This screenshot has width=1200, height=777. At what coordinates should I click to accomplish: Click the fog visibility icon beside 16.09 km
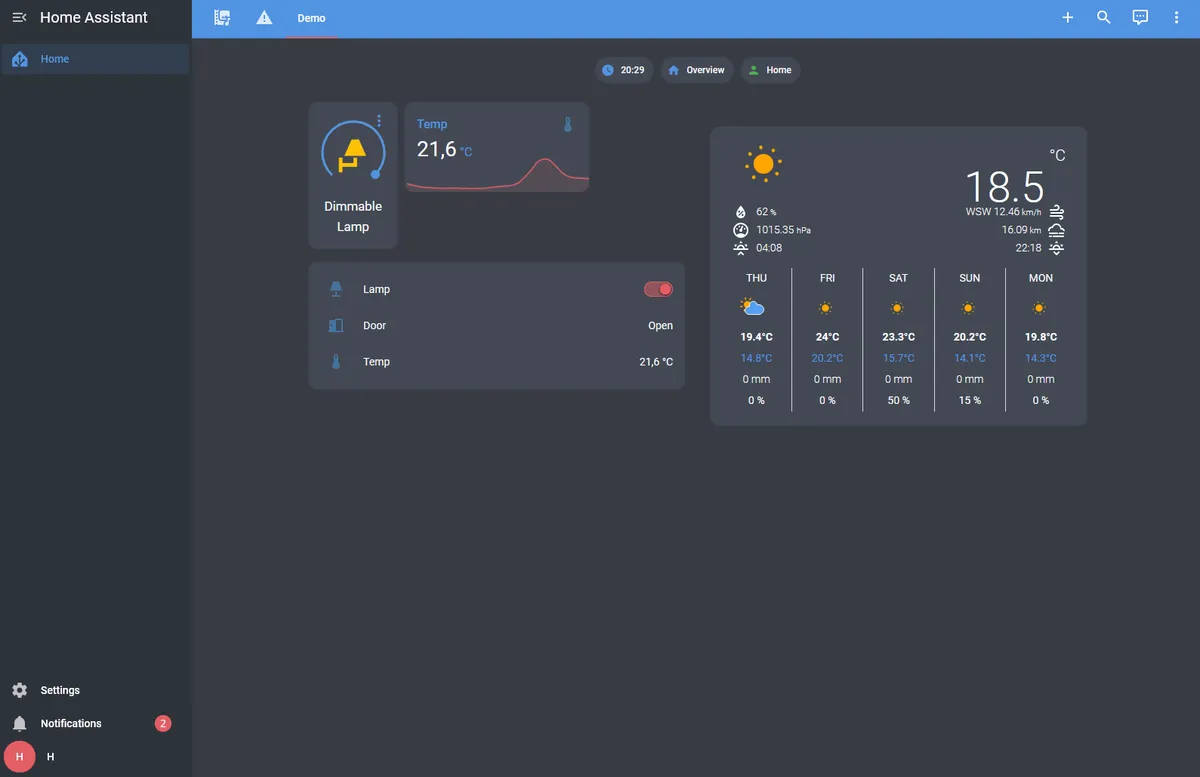(x=1056, y=230)
